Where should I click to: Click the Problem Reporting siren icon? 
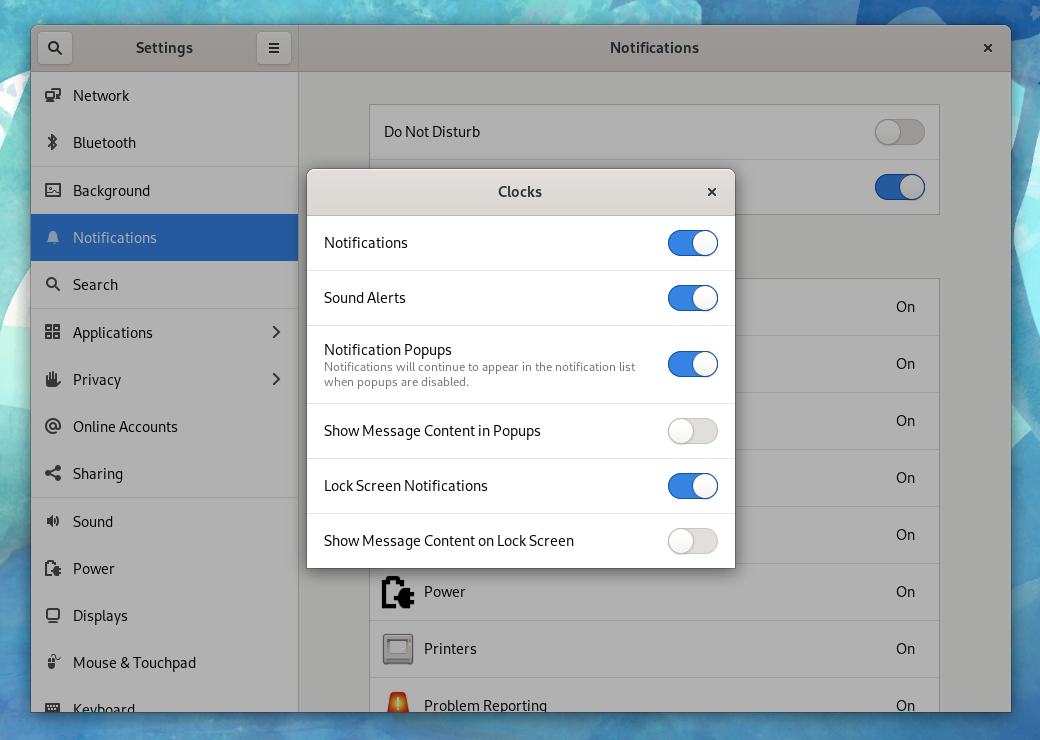(396, 703)
